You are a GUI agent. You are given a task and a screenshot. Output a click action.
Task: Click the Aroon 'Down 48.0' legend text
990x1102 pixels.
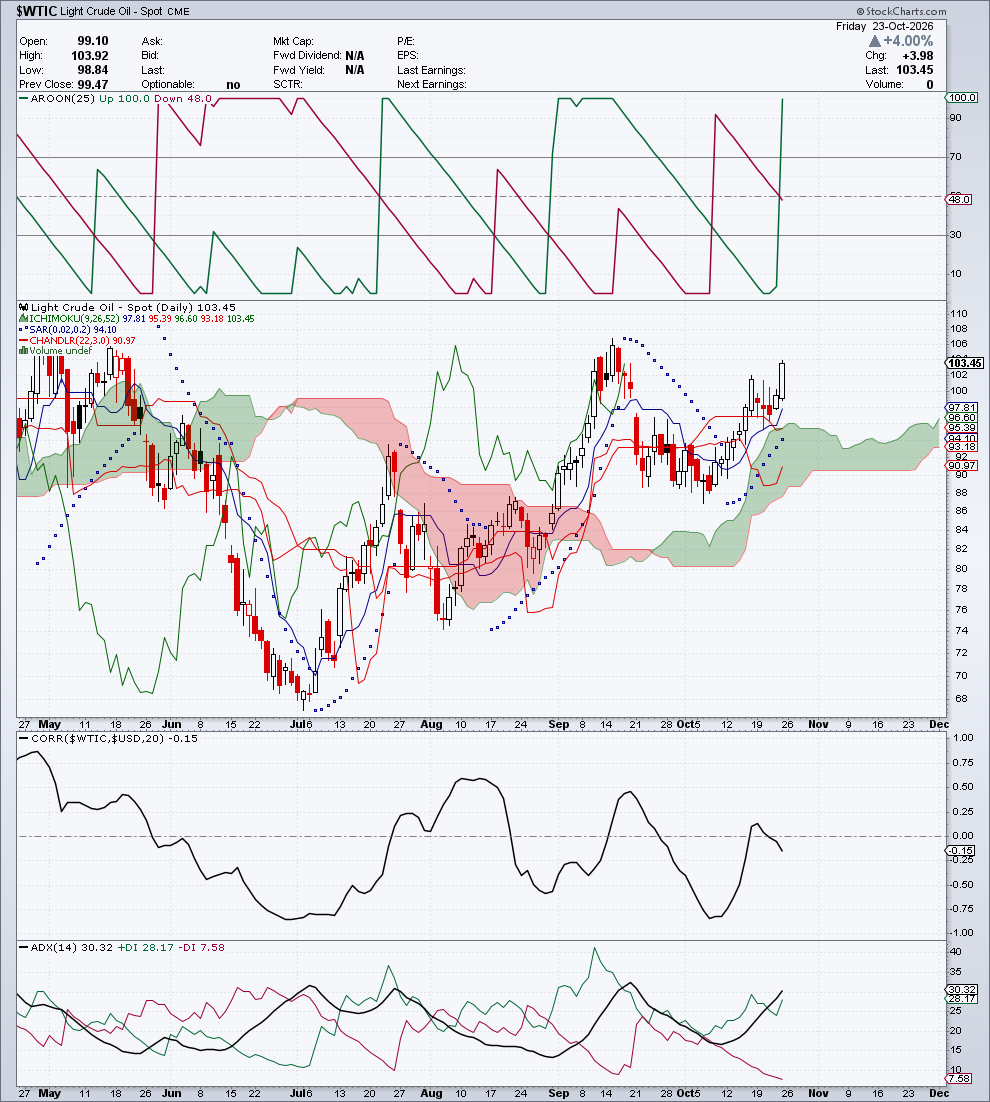183,98
